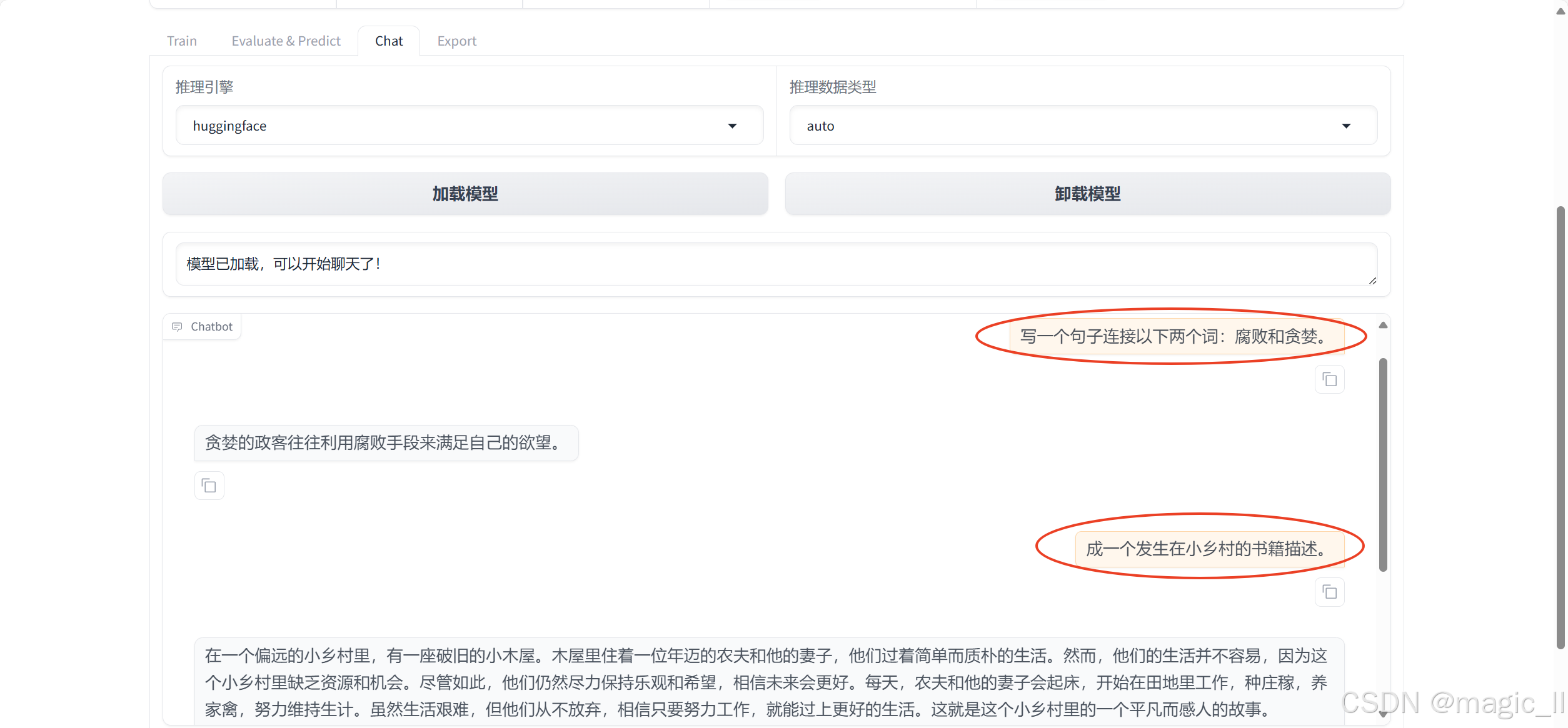Click the Chatbot icon
The width and height of the screenshot is (1568, 728).
[177, 326]
